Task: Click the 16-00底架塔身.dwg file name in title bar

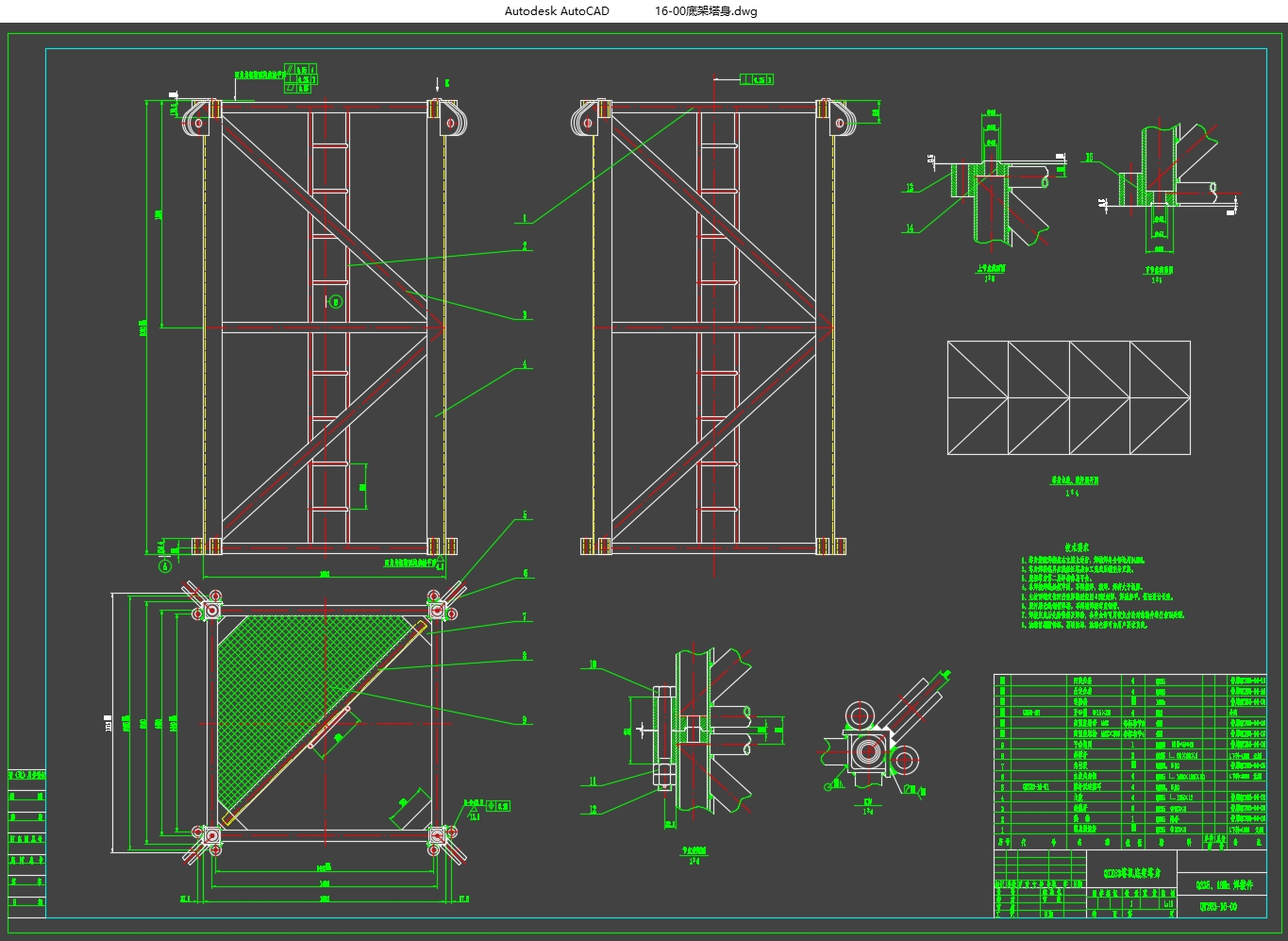Action: [706, 11]
